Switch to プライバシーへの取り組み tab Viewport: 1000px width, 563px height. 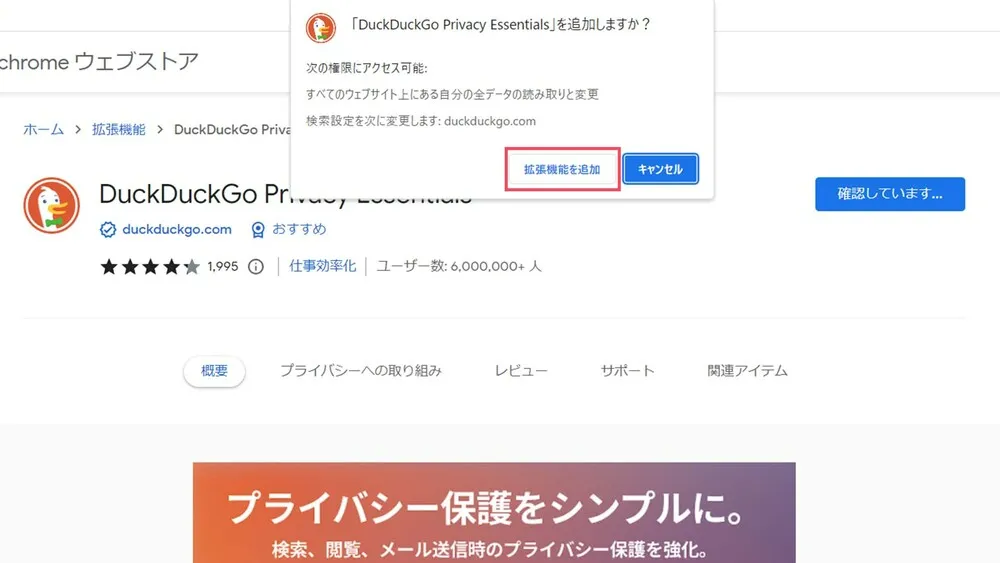pyautogui.click(x=361, y=370)
